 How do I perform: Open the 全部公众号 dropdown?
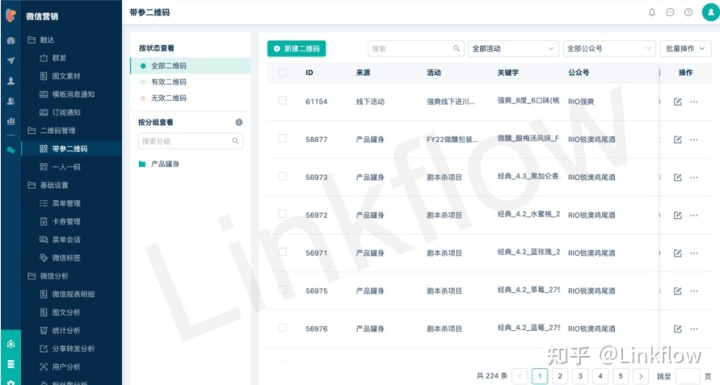[608, 49]
